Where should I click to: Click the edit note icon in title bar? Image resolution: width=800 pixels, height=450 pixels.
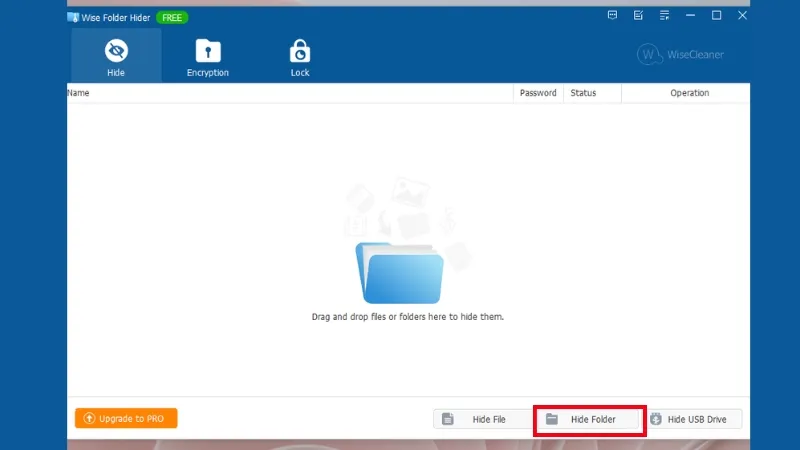tap(638, 15)
